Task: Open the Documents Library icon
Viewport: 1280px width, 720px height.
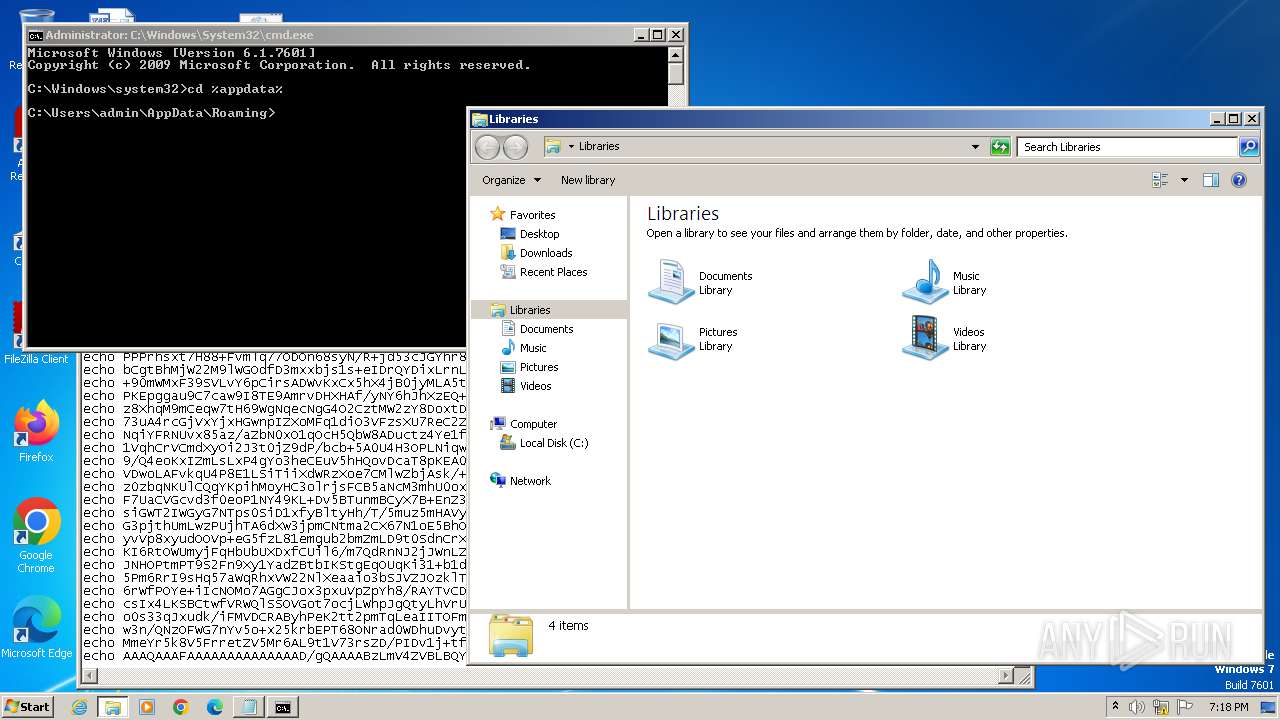Action: 671,281
